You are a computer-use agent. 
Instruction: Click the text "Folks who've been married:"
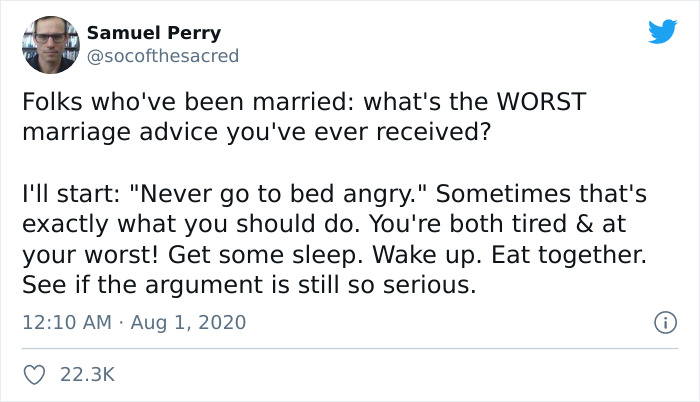[188, 101]
